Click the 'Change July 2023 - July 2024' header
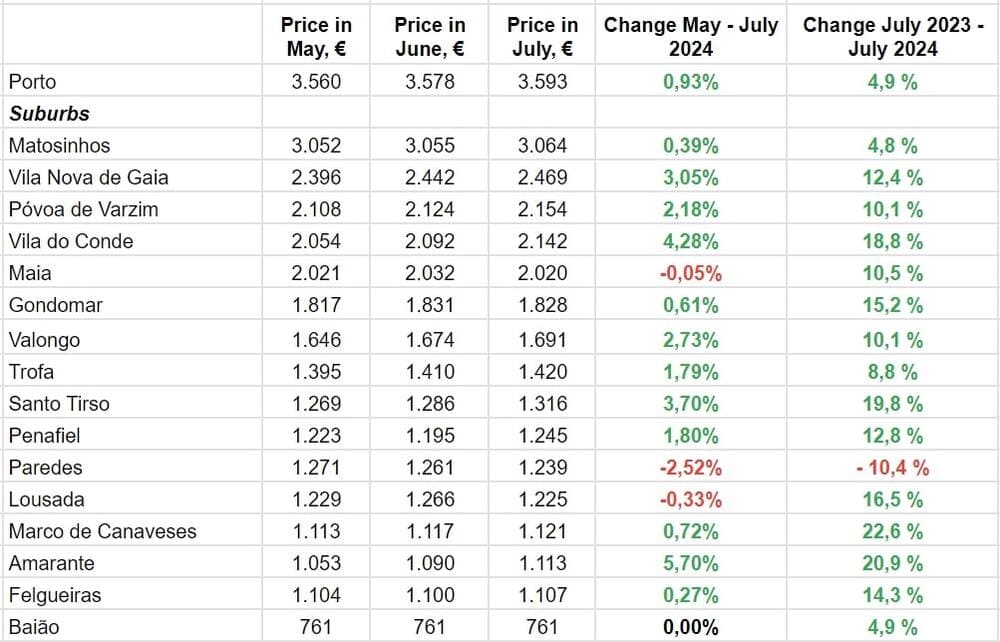Viewport: 1000px width, 642px height. pyautogui.click(x=892, y=37)
